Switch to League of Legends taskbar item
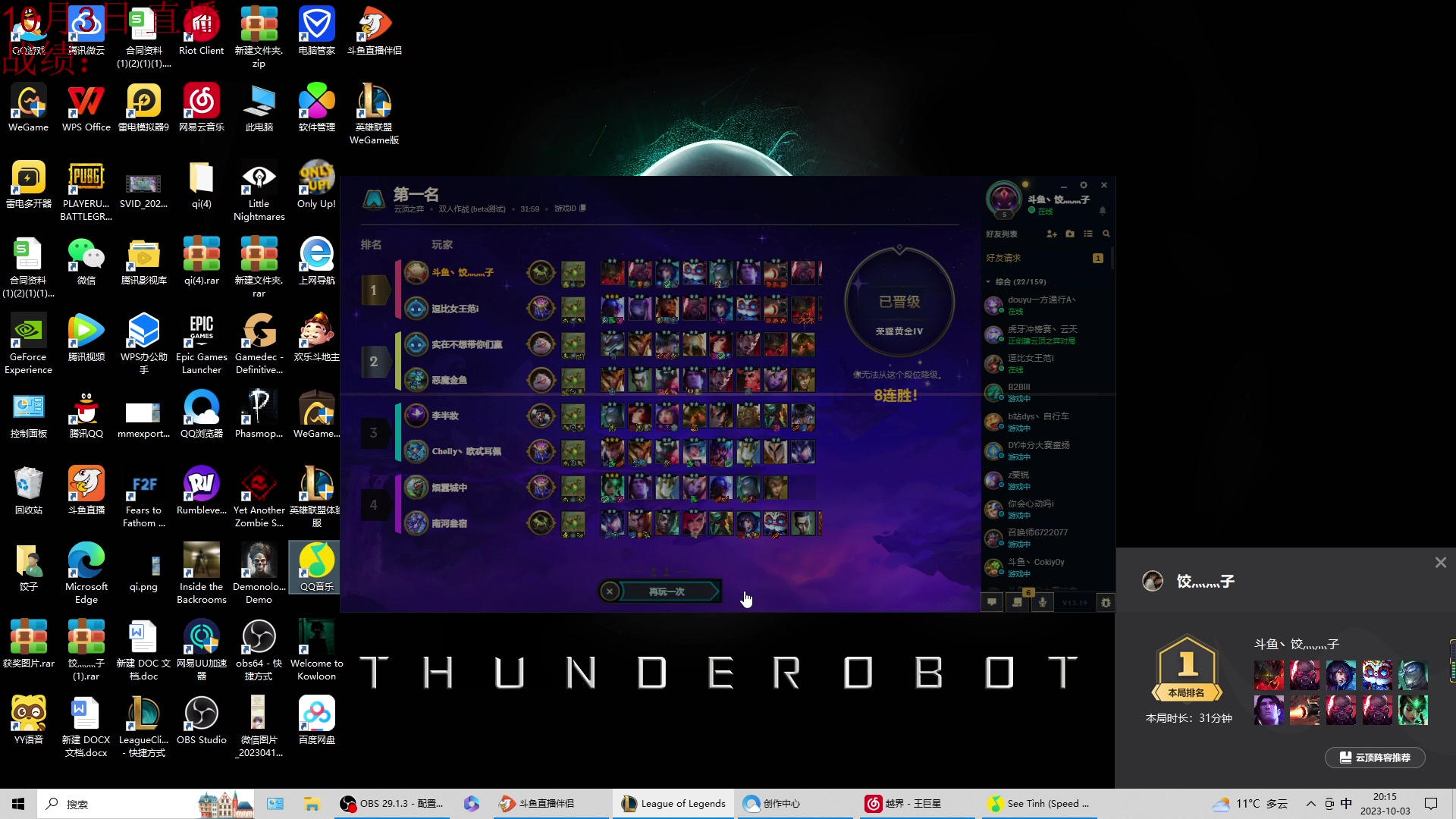 (x=673, y=804)
